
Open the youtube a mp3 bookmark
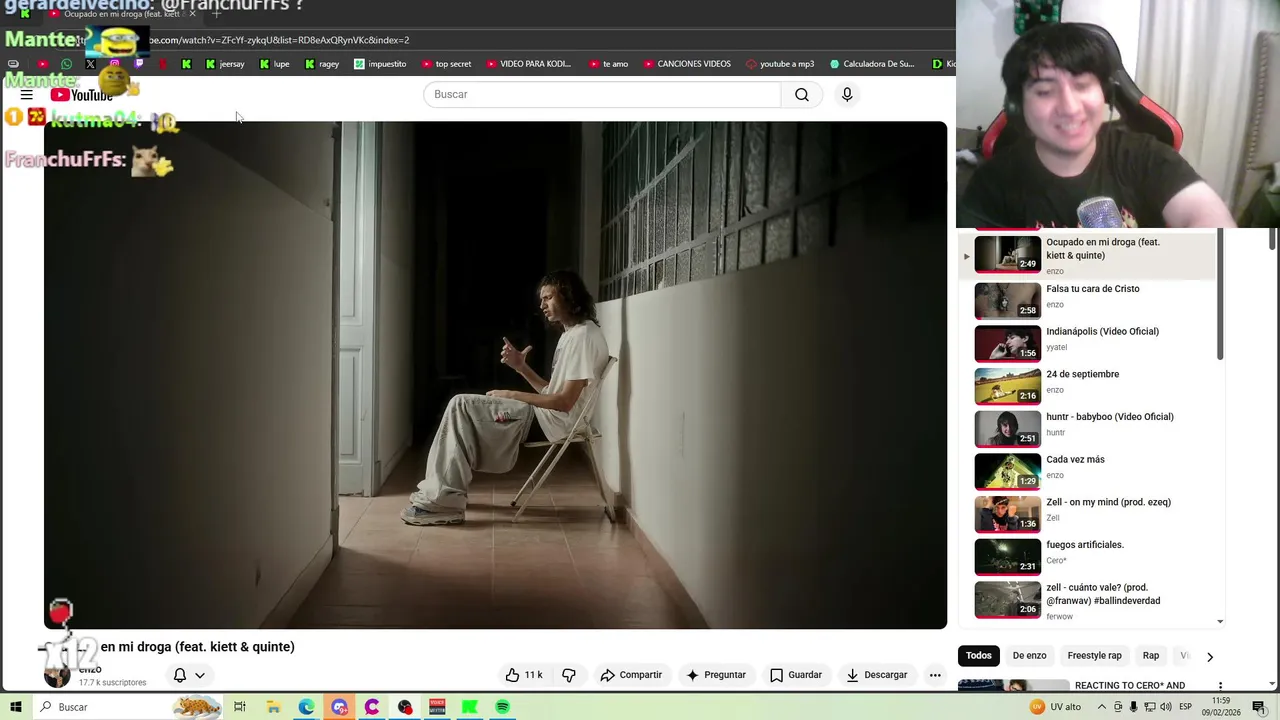pos(780,64)
